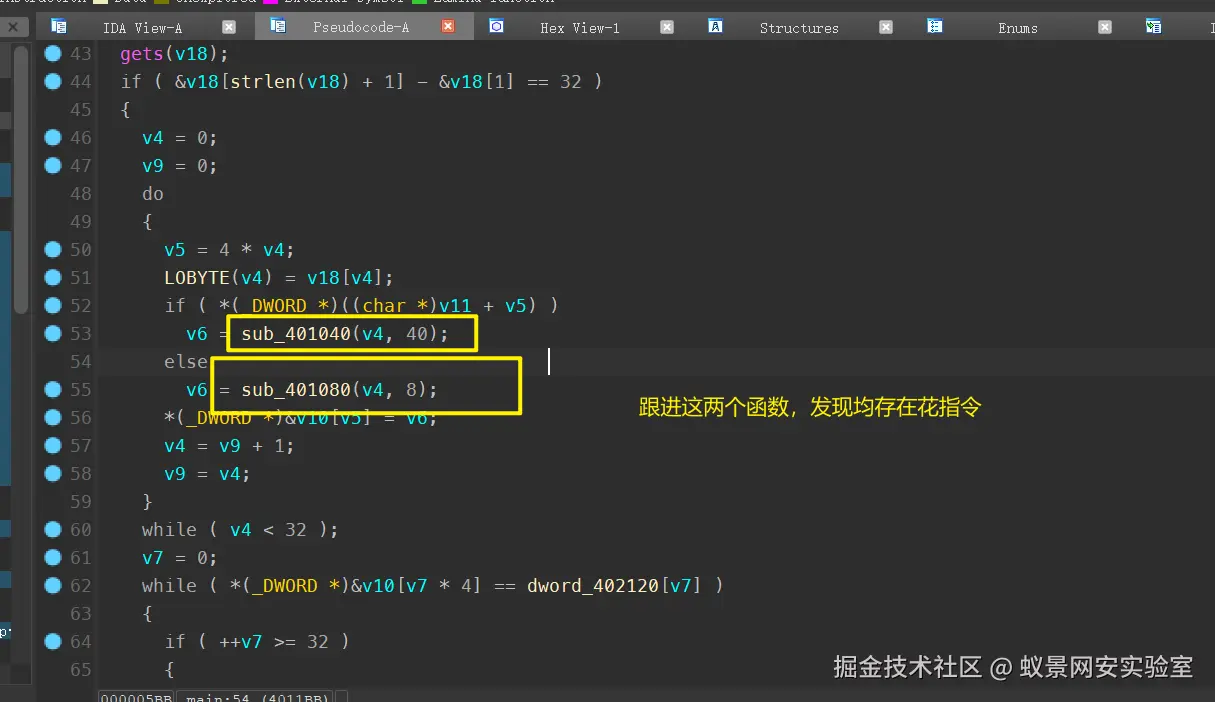Click 'v5 = 4 * v4;' statement

230,249
